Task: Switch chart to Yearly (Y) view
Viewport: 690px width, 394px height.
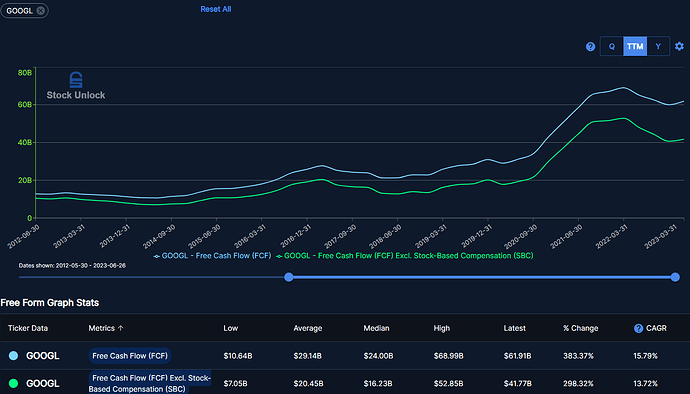Action: pos(658,46)
